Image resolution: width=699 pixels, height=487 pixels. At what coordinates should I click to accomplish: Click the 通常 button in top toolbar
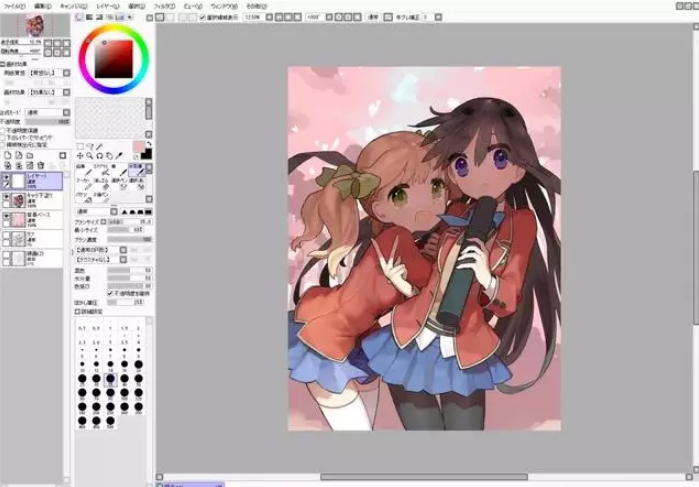pyautogui.click(x=373, y=17)
